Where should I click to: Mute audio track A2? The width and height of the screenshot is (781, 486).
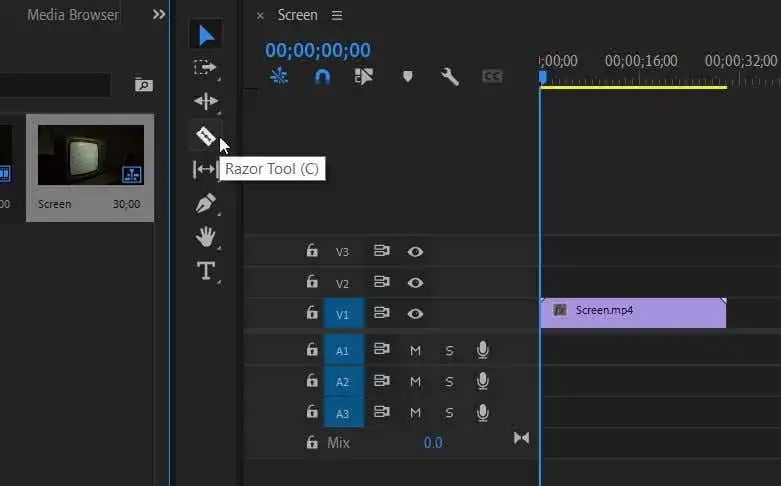pyautogui.click(x=415, y=382)
